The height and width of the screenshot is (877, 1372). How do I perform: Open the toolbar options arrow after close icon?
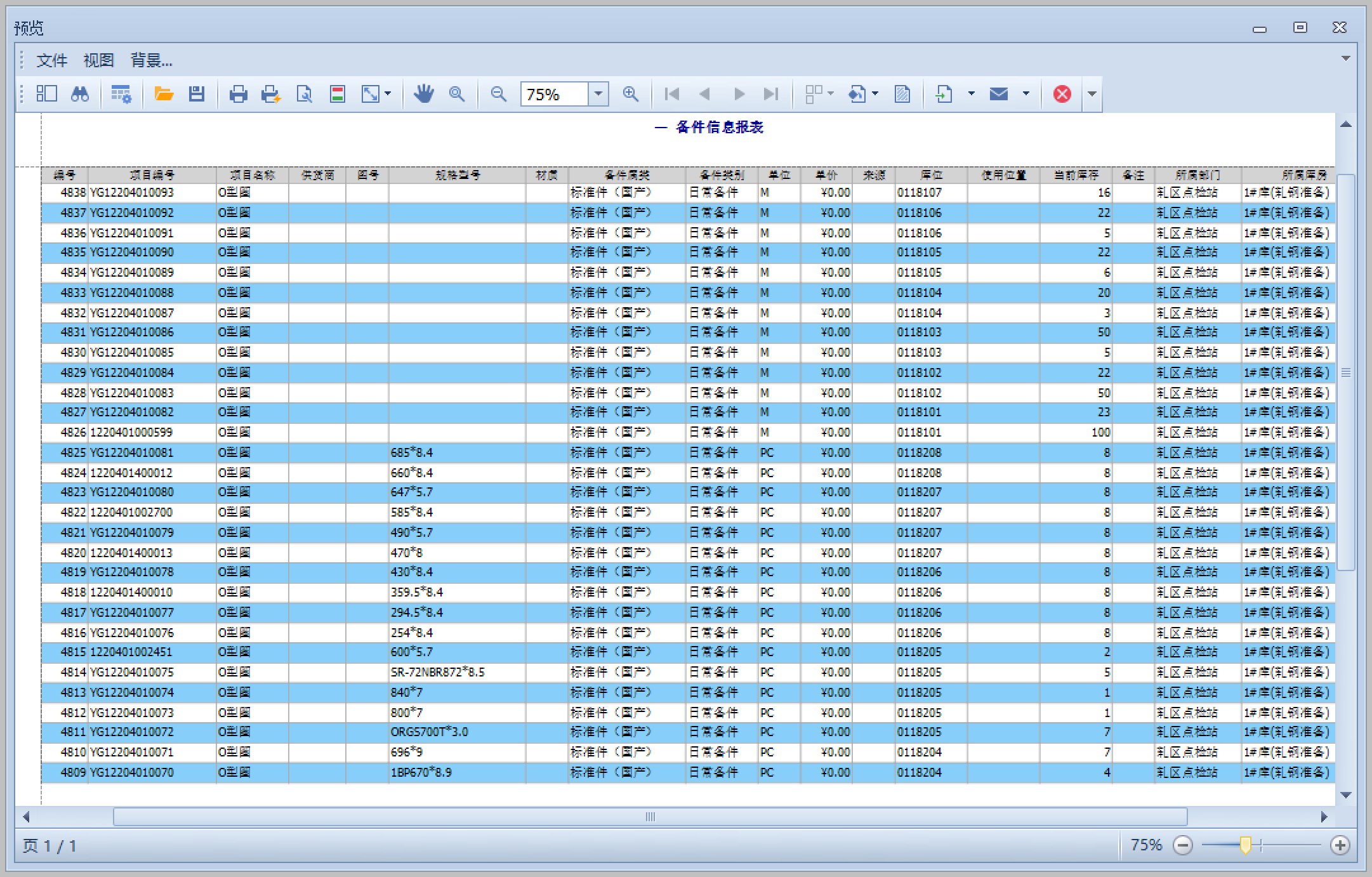pos(1092,94)
